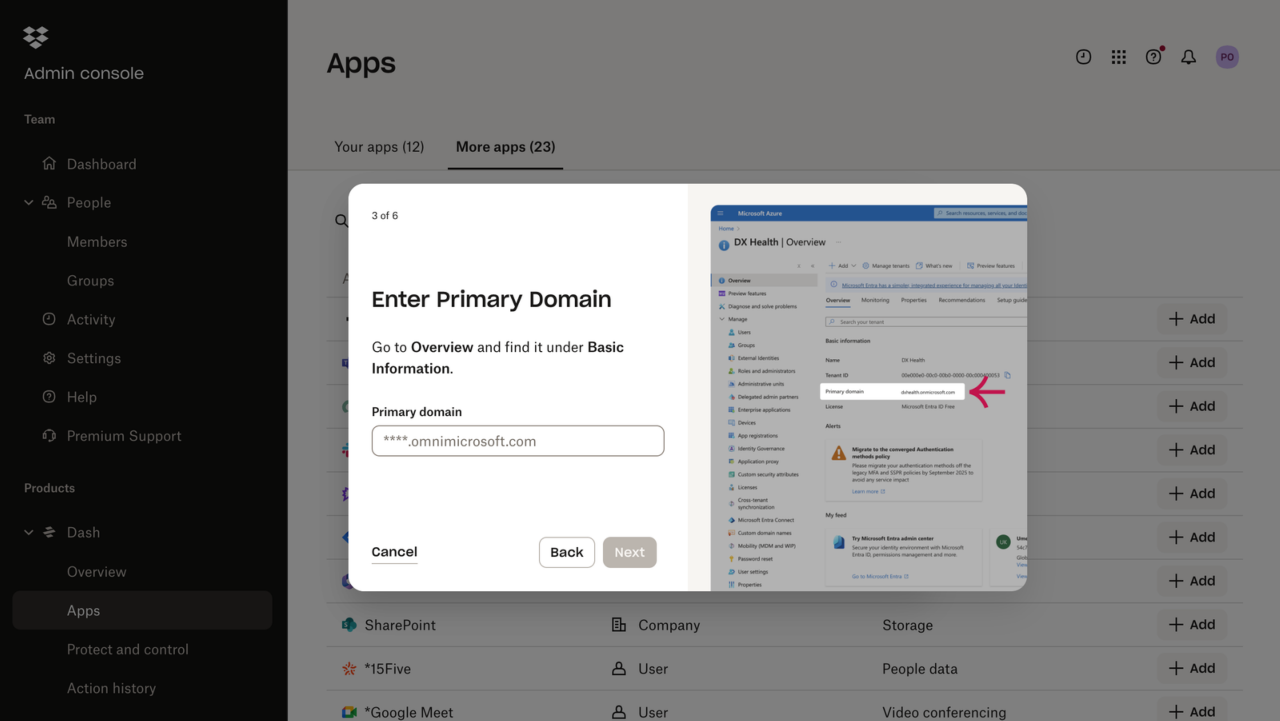
Task: Click the Primary domain input field
Action: tap(517, 440)
